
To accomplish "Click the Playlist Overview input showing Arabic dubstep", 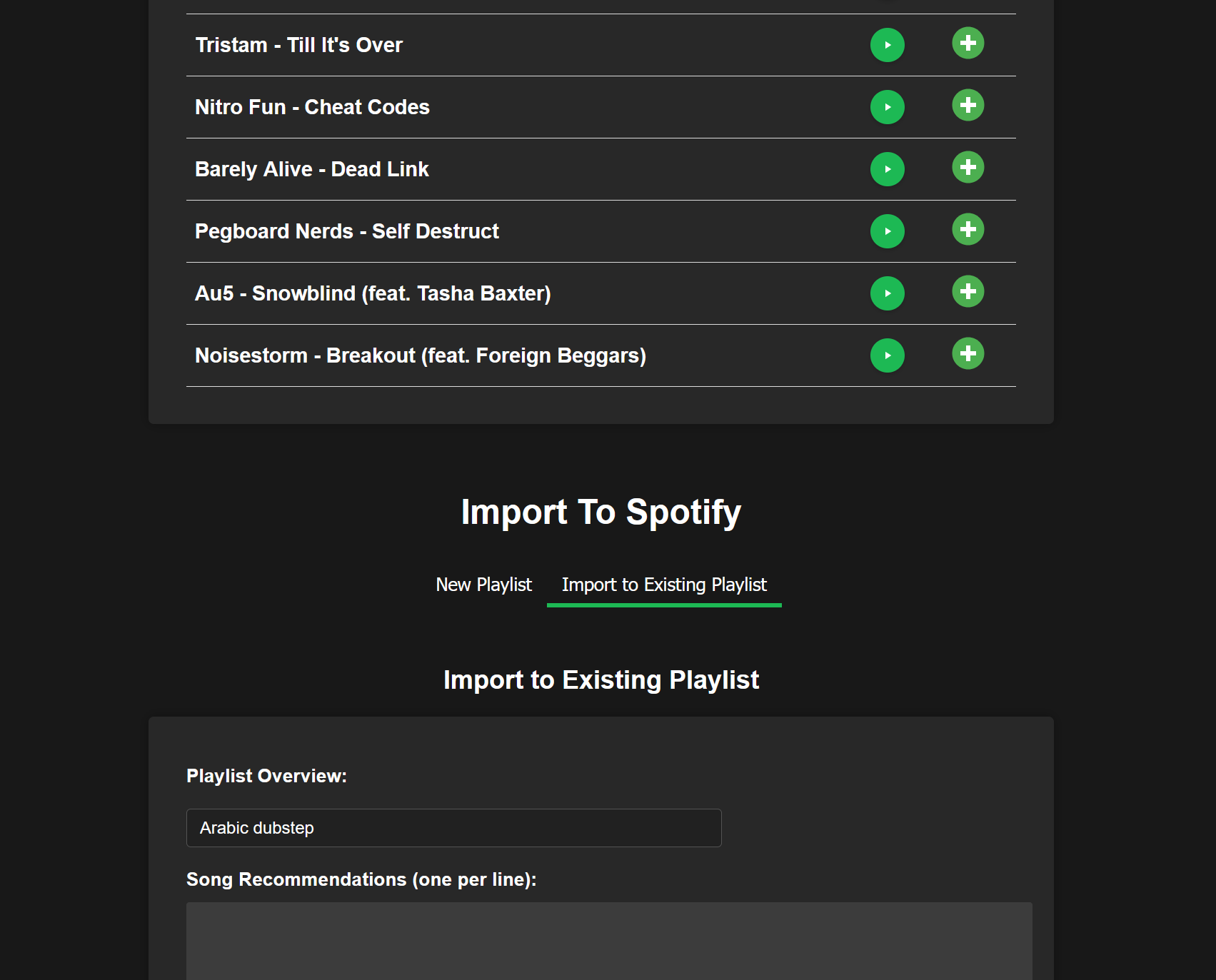I will click(453, 828).
